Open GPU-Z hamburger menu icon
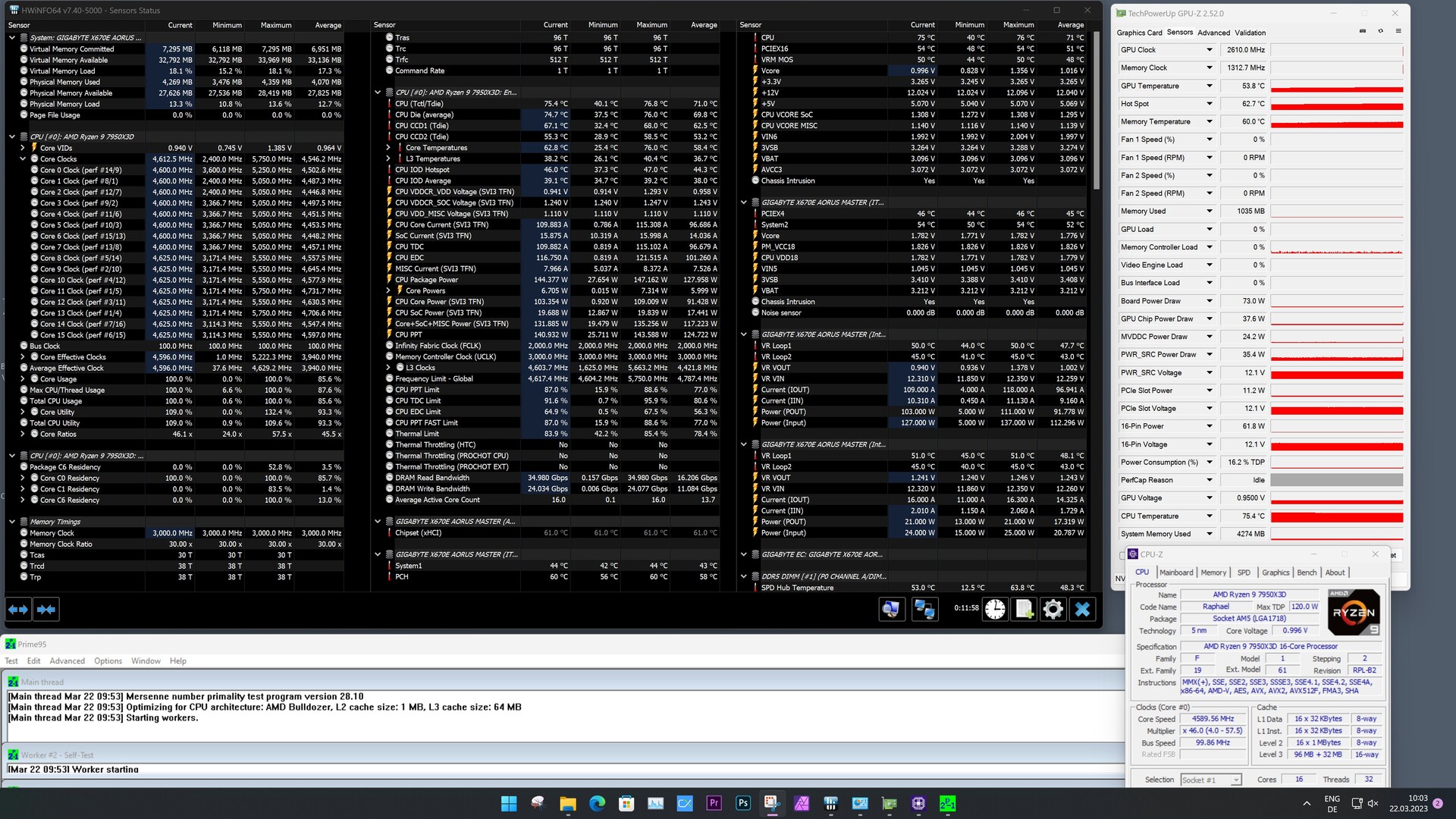 point(1398,32)
